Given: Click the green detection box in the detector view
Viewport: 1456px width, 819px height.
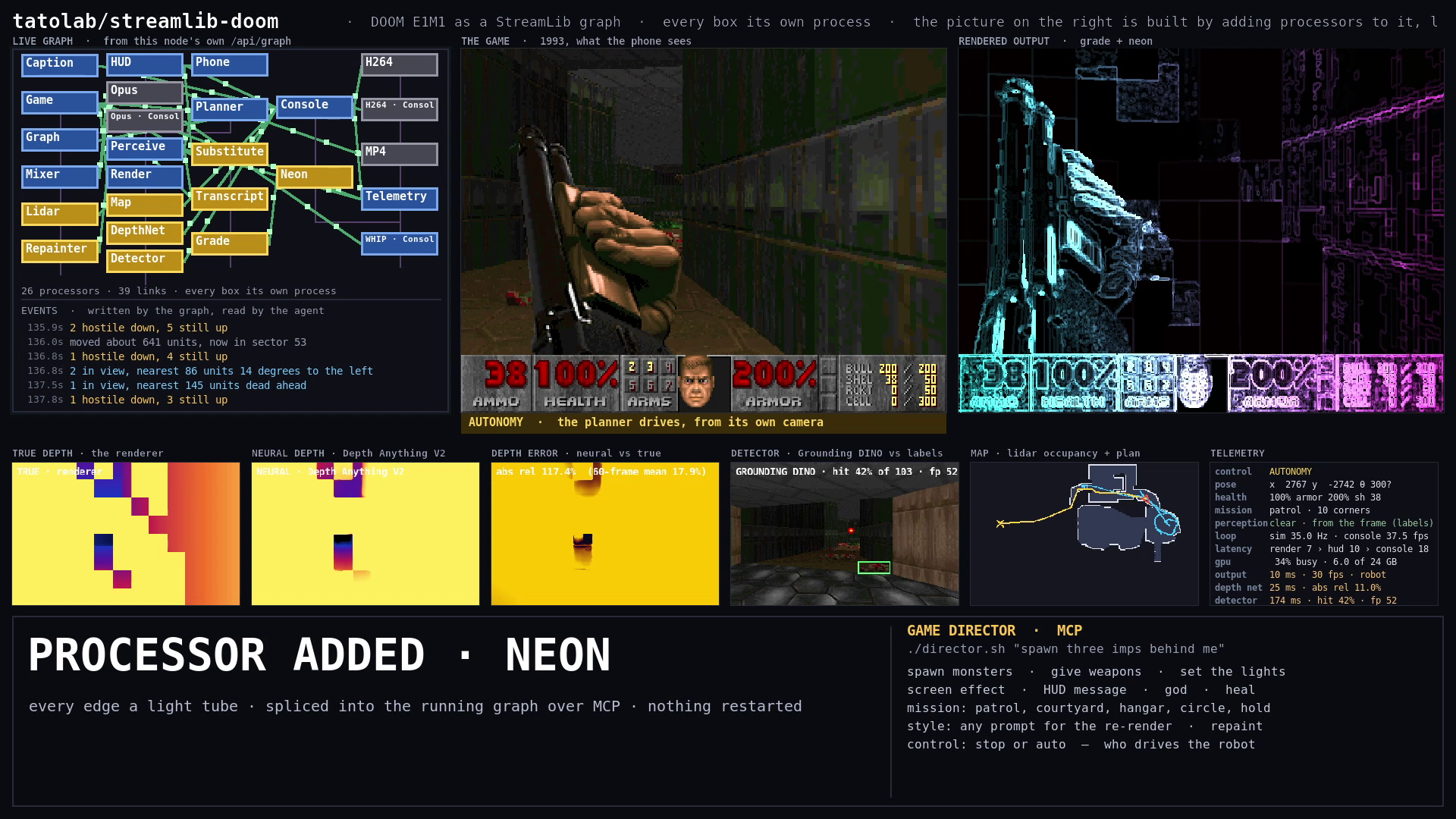Looking at the screenshot, I should (874, 567).
